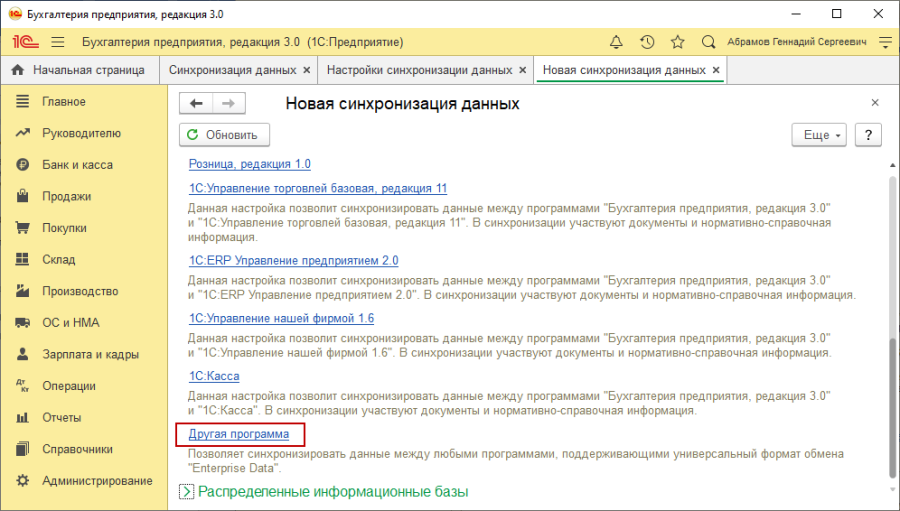This screenshot has height=511, width=900.
Task: Click user name Абрамов Геннадий Сергеевич
Action: 797,42
